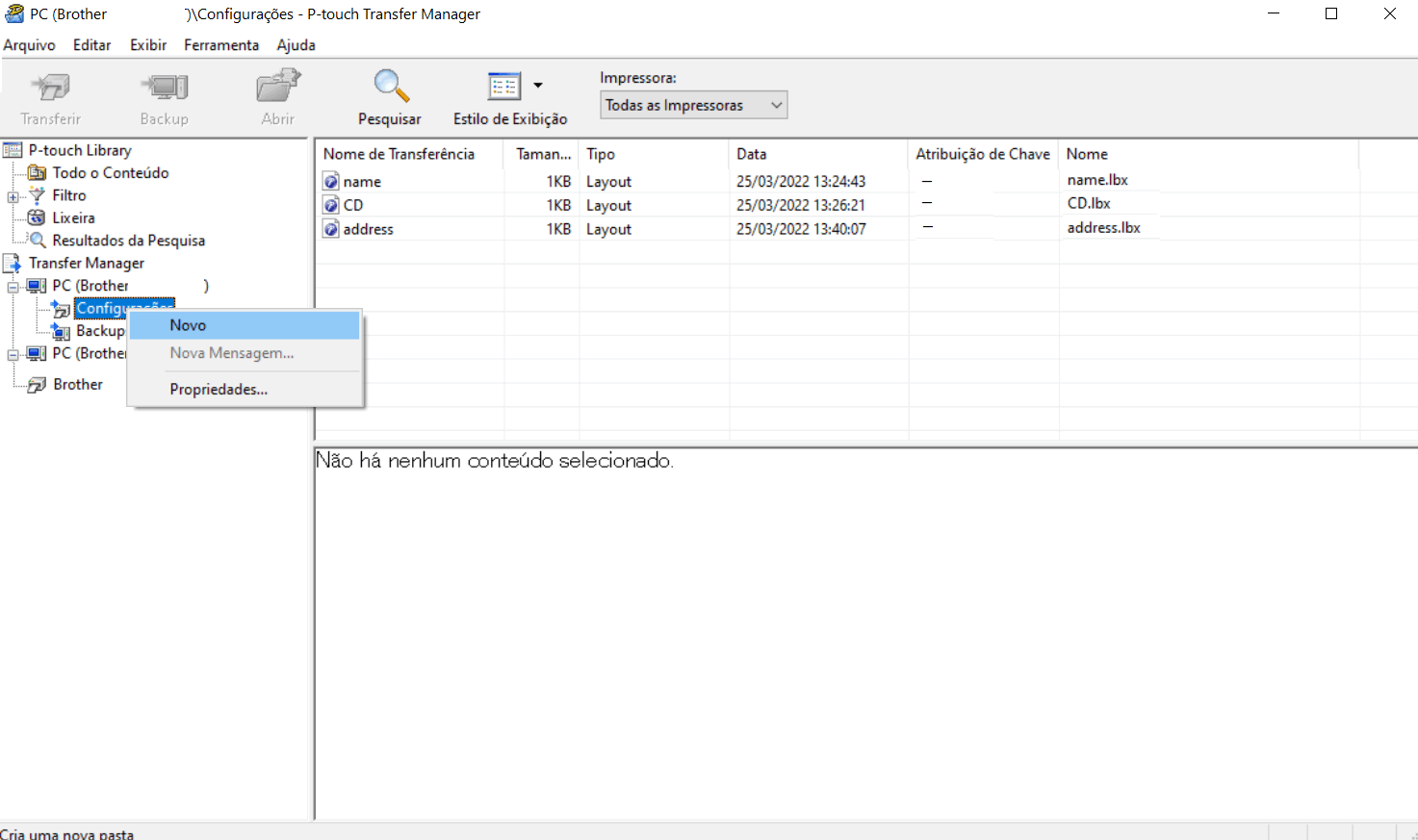The height and width of the screenshot is (840, 1418).
Task: Sort by Tipo column header
Action: coord(654,154)
